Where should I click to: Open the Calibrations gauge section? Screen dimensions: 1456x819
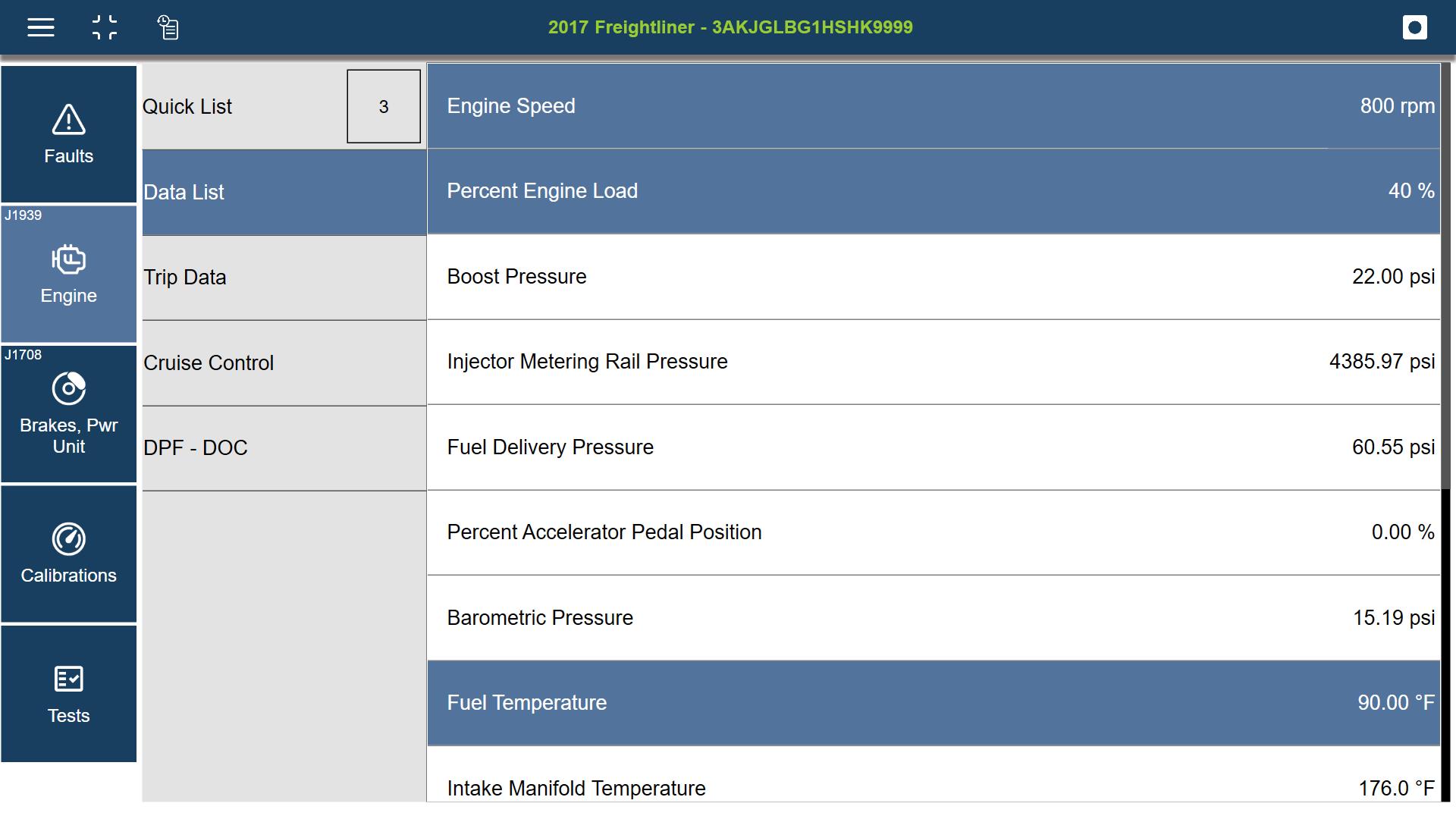click(69, 554)
